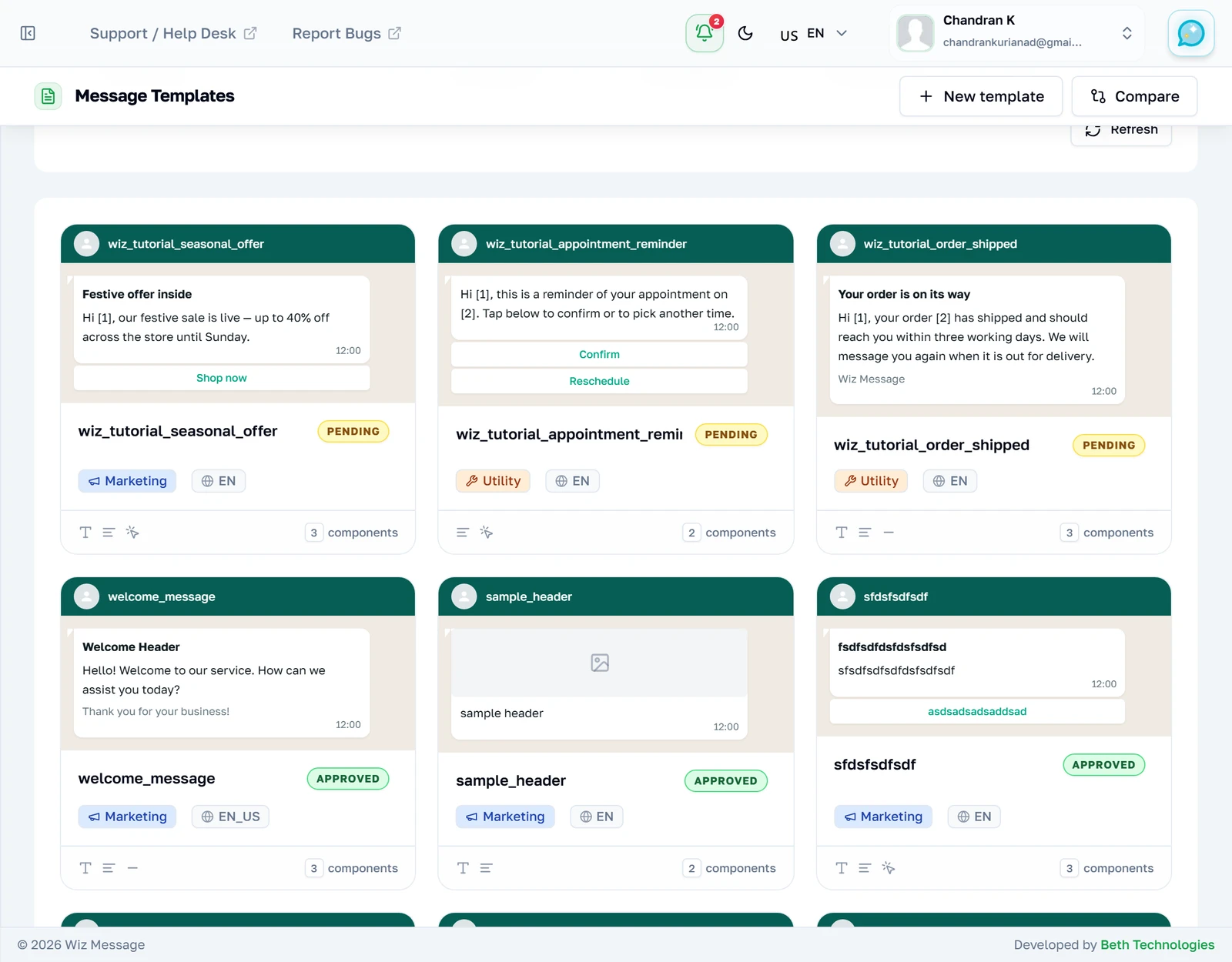Screen dimensions: 1232x962
Task: Click the APPROVED badge on sample_header
Action: coord(725,780)
